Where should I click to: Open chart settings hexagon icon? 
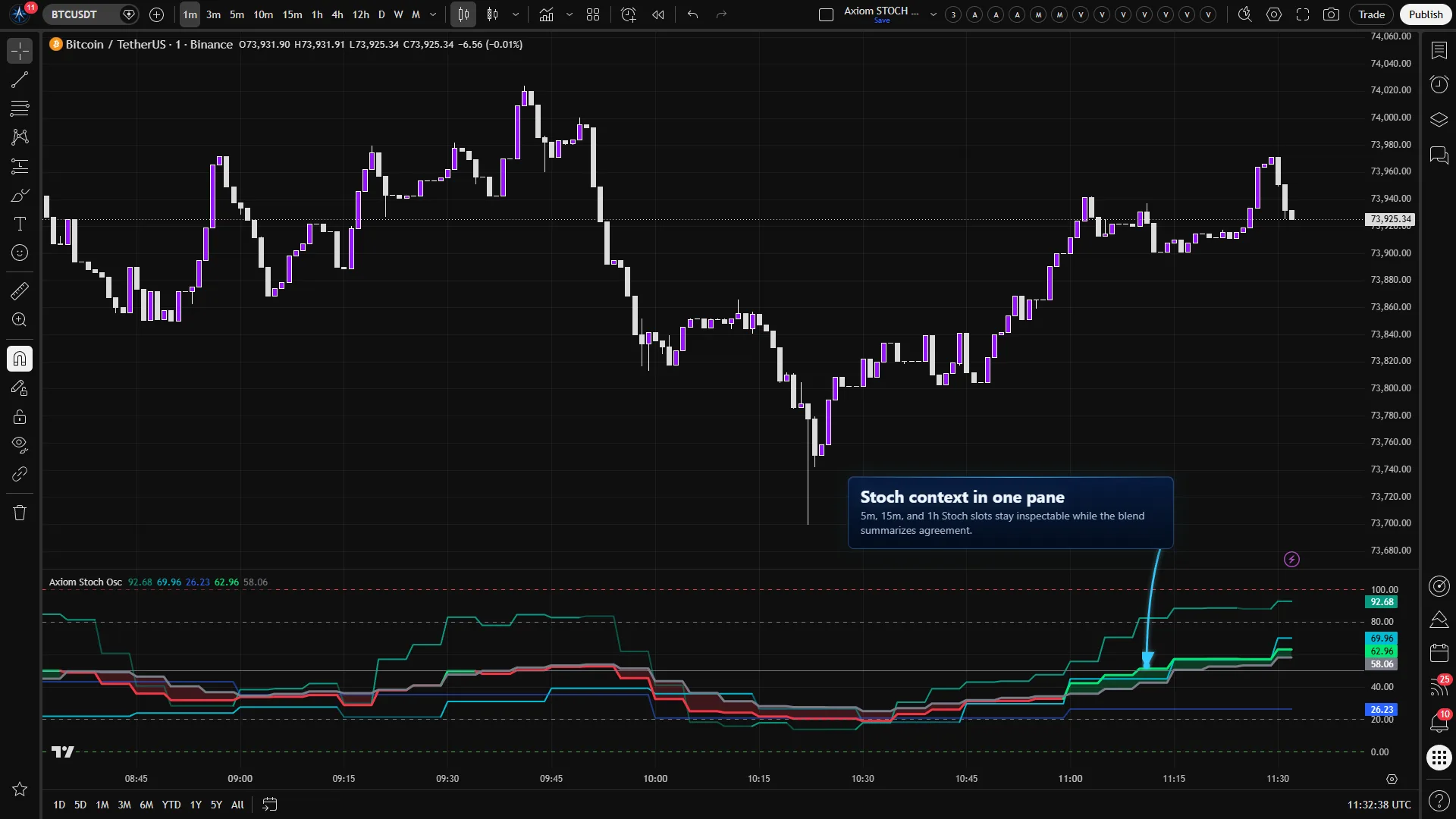1274,14
